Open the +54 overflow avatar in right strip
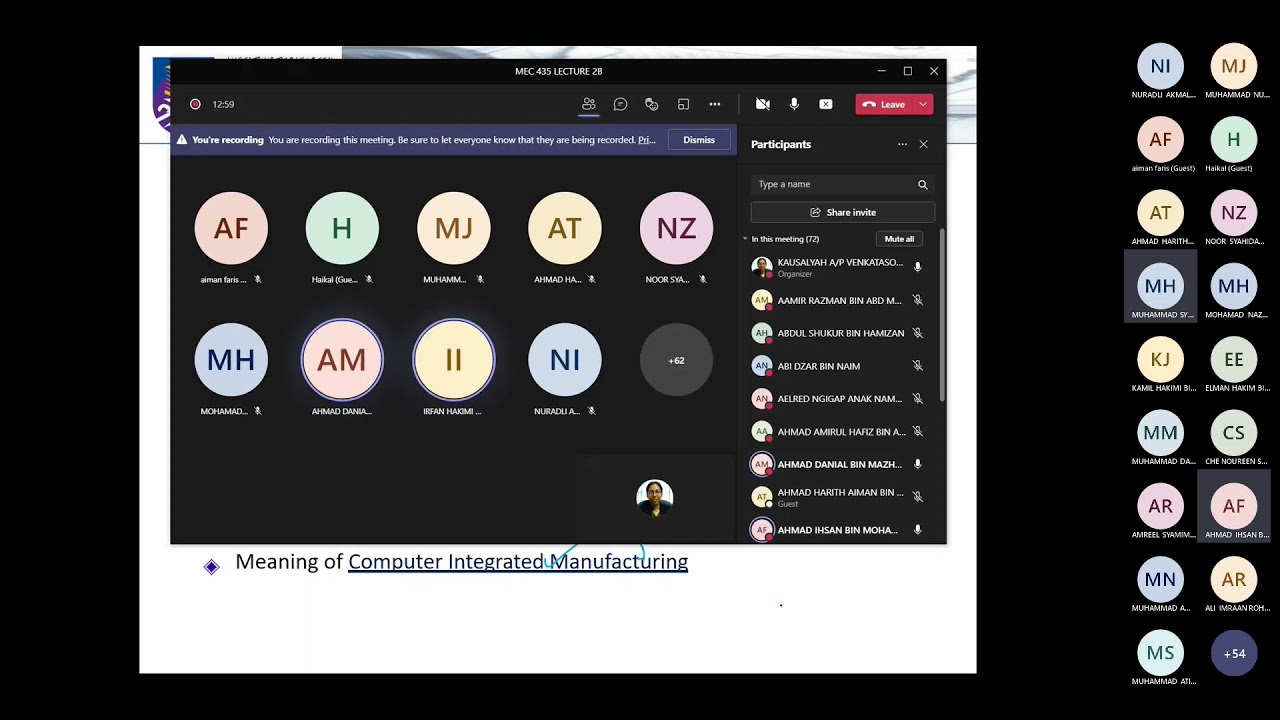The width and height of the screenshot is (1280, 720). [1234, 653]
